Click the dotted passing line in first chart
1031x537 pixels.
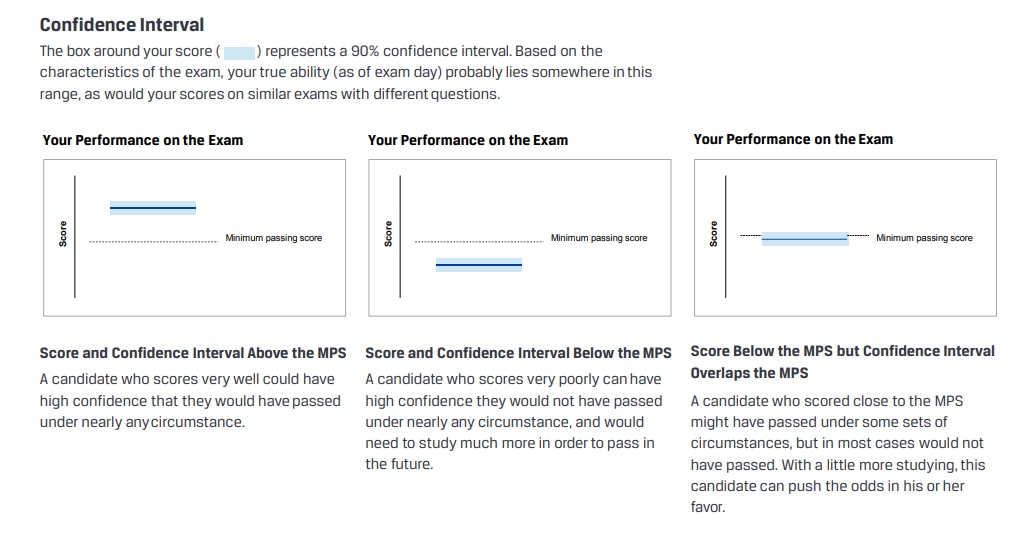[x=154, y=241]
